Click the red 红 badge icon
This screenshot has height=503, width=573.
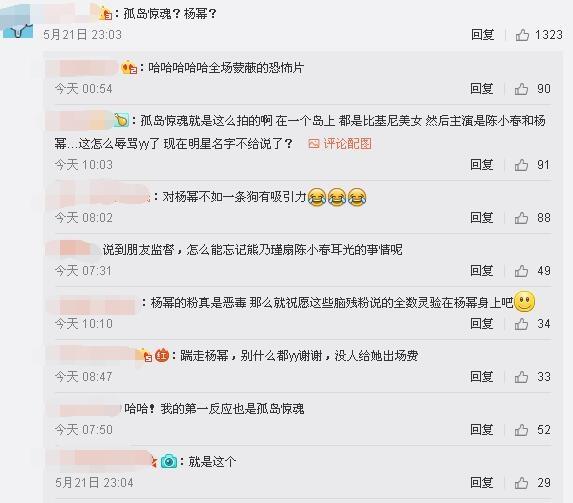click(162, 355)
